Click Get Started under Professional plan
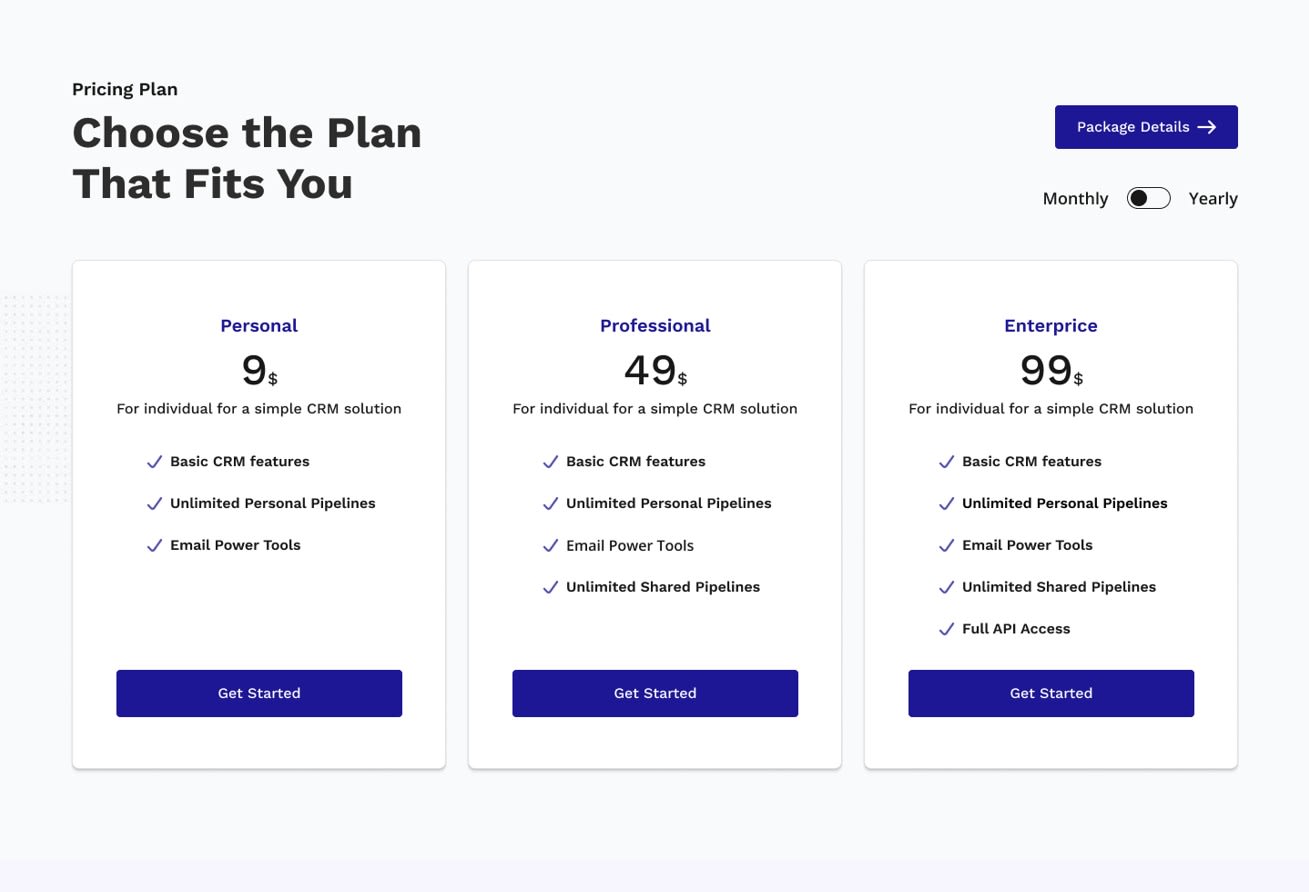This screenshot has width=1309, height=892. [x=655, y=693]
